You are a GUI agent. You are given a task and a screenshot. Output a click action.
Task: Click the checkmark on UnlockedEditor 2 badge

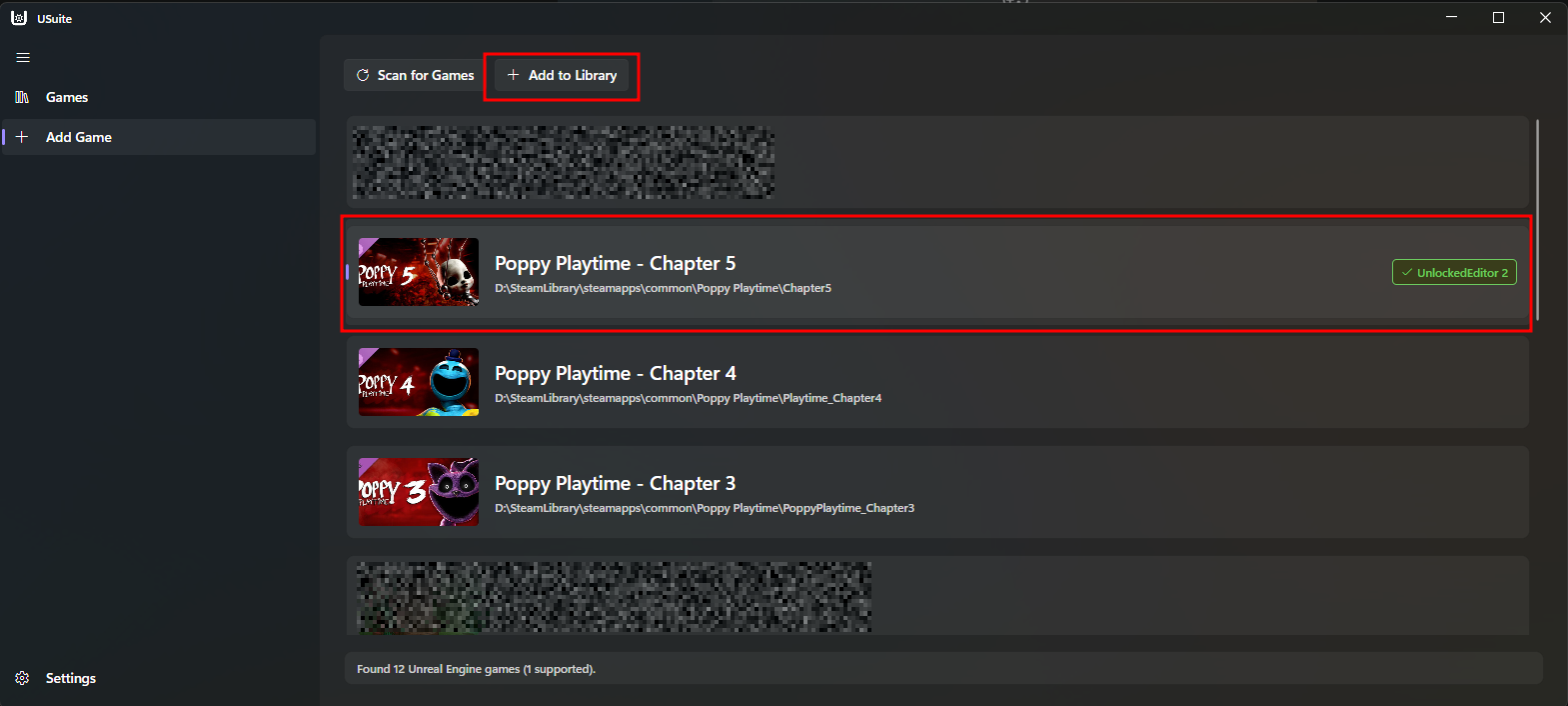tap(1407, 273)
